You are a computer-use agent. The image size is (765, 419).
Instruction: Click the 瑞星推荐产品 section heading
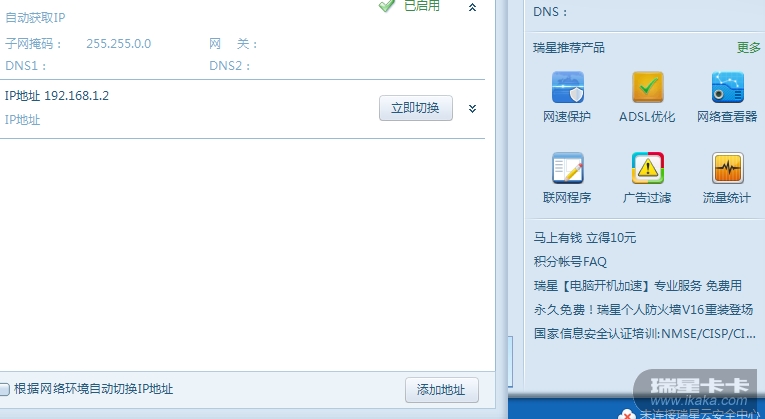point(569,47)
